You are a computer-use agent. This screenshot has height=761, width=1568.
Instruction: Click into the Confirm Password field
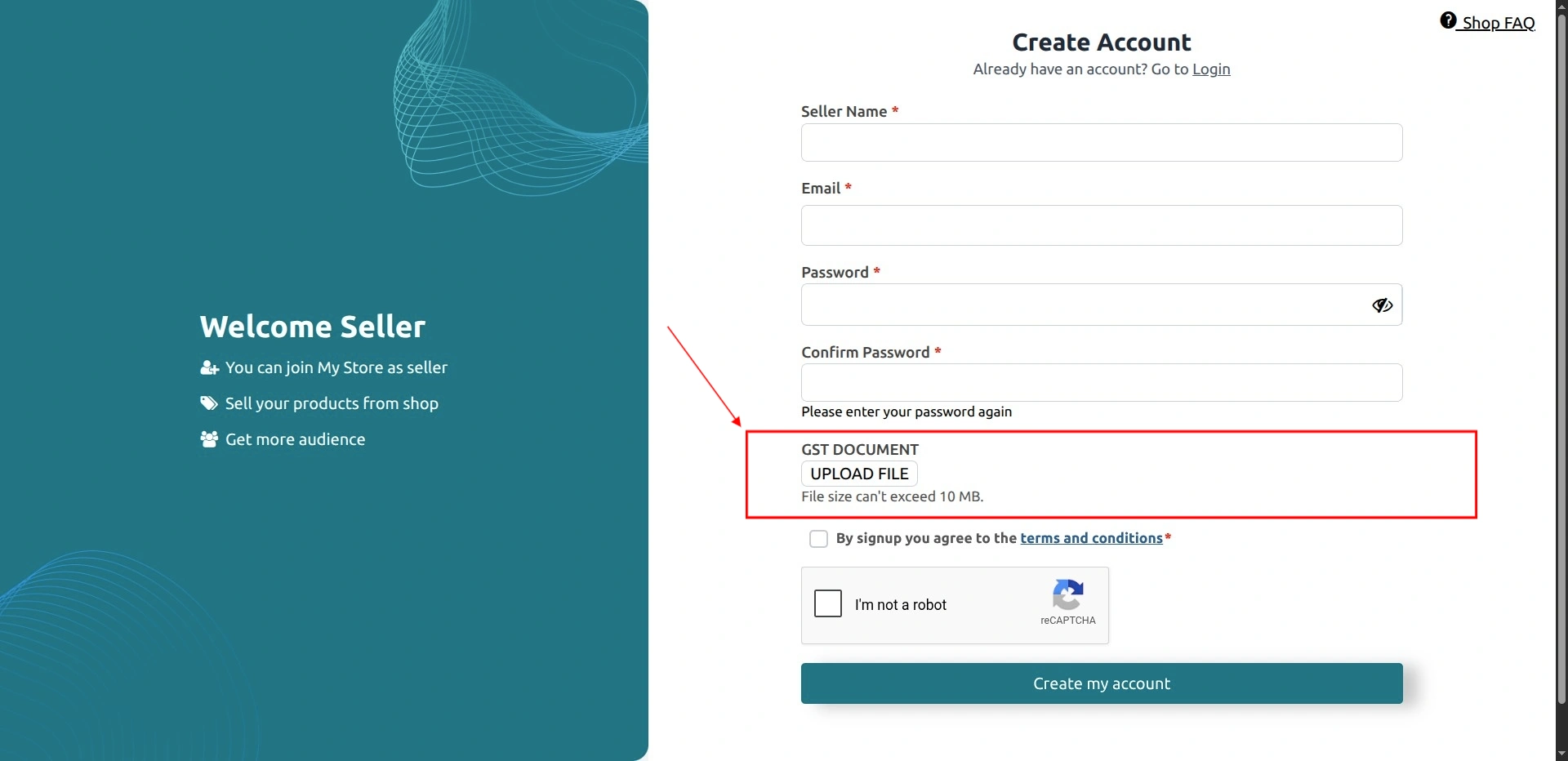coord(1102,382)
